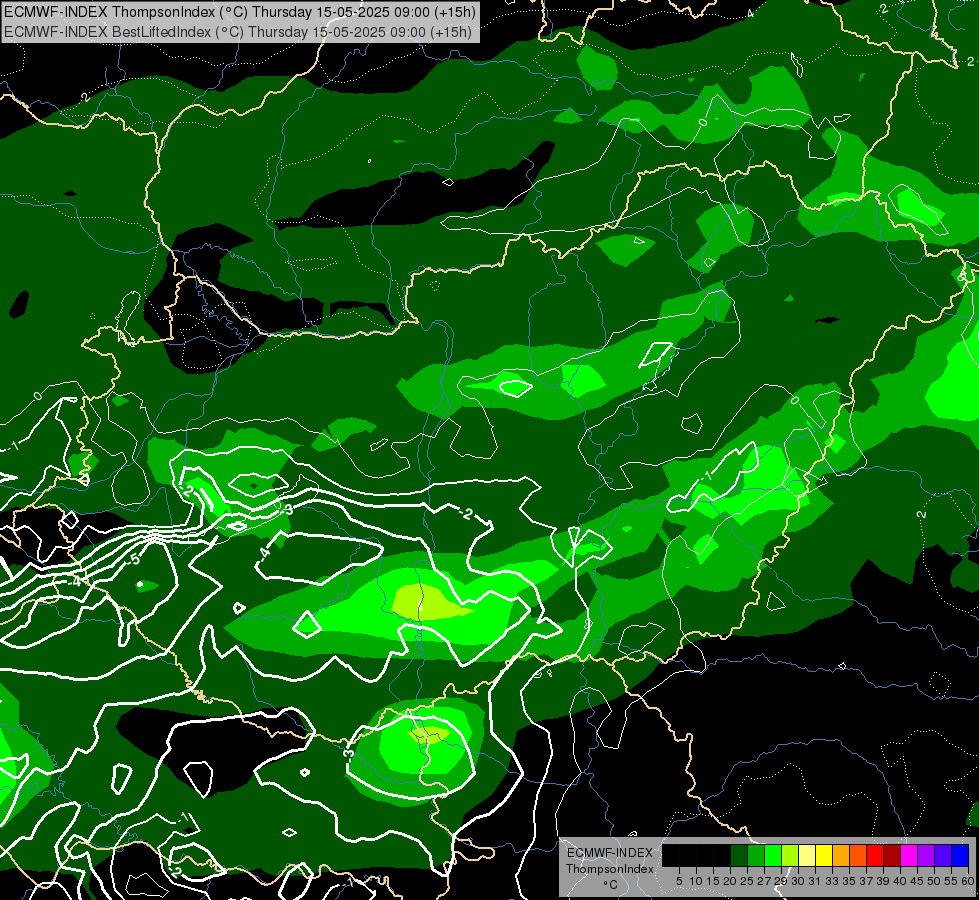Click the legend tick value 30
Screen dimensions: 979x900
tap(798, 881)
